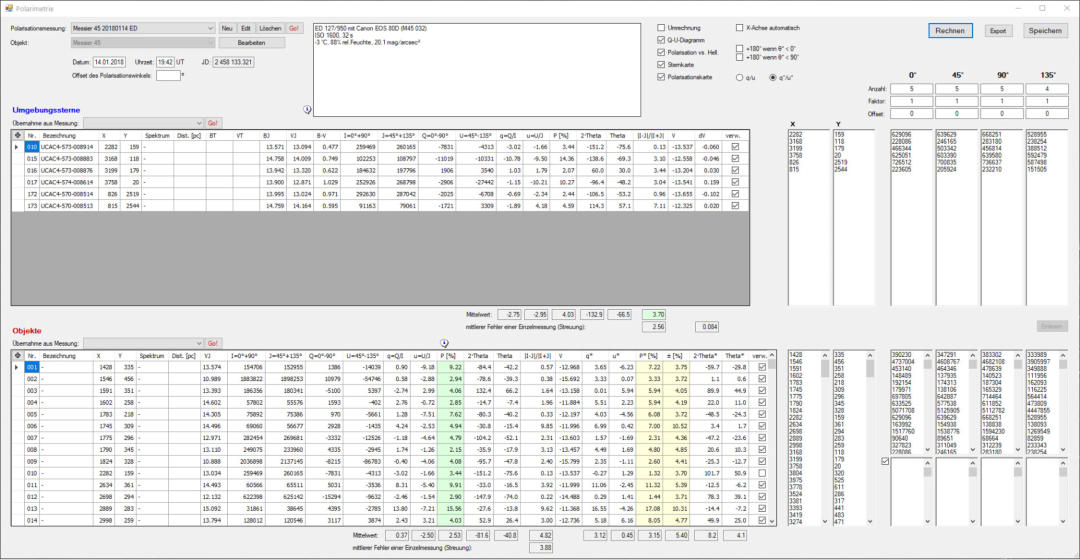Open the Polarisationsmessung dropdown
The image size is (1080, 559).
pyautogui.click(x=209, y=28)
